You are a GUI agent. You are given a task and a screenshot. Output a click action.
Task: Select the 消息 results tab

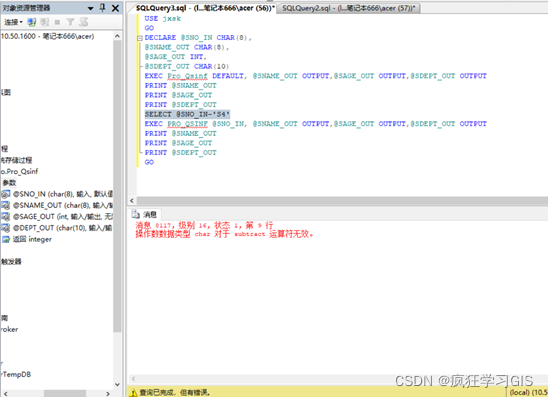(x=145, y=214)
